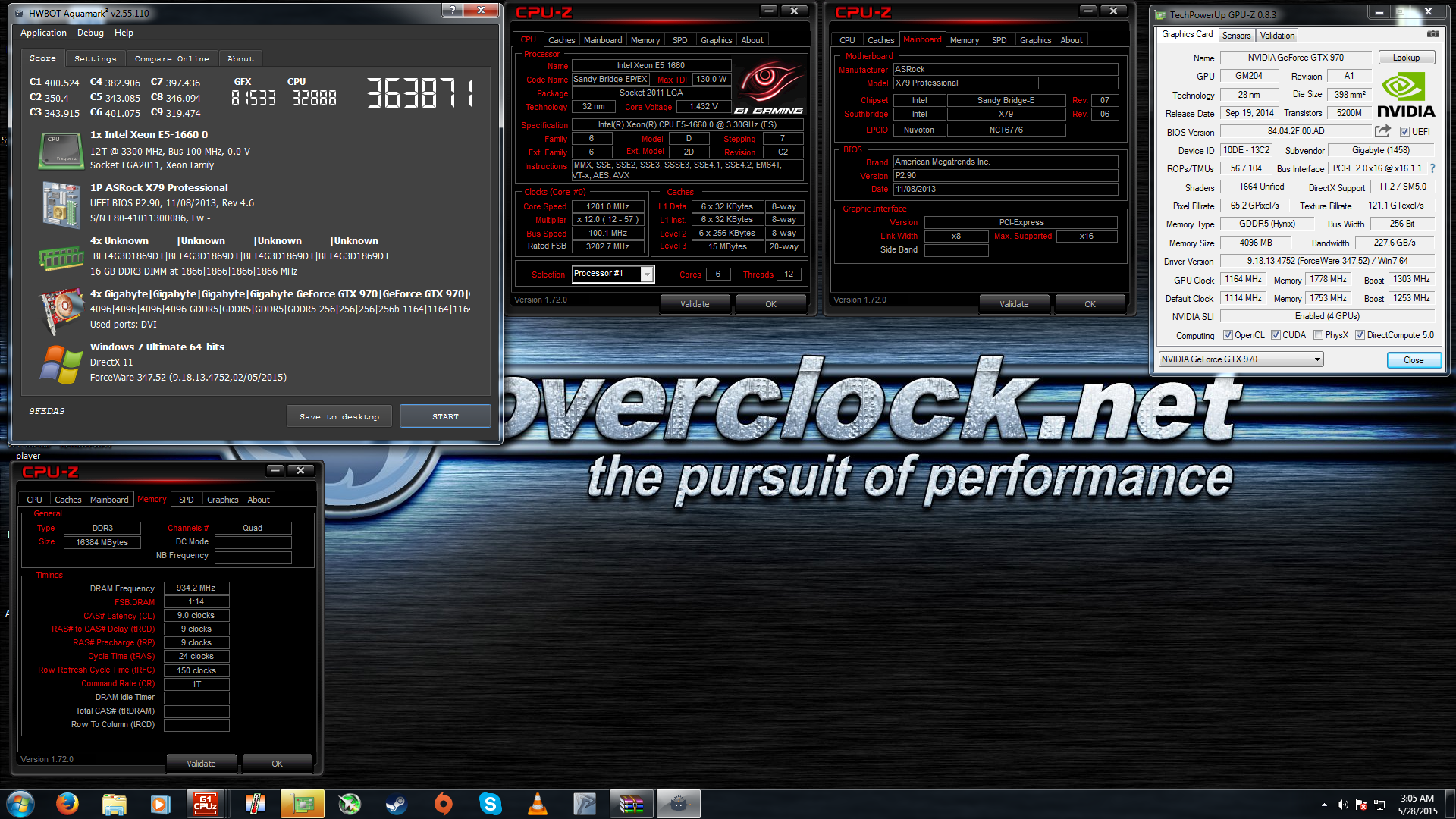Click the G1 Gaming eye logo in CPU-Z

coord(769,87)
